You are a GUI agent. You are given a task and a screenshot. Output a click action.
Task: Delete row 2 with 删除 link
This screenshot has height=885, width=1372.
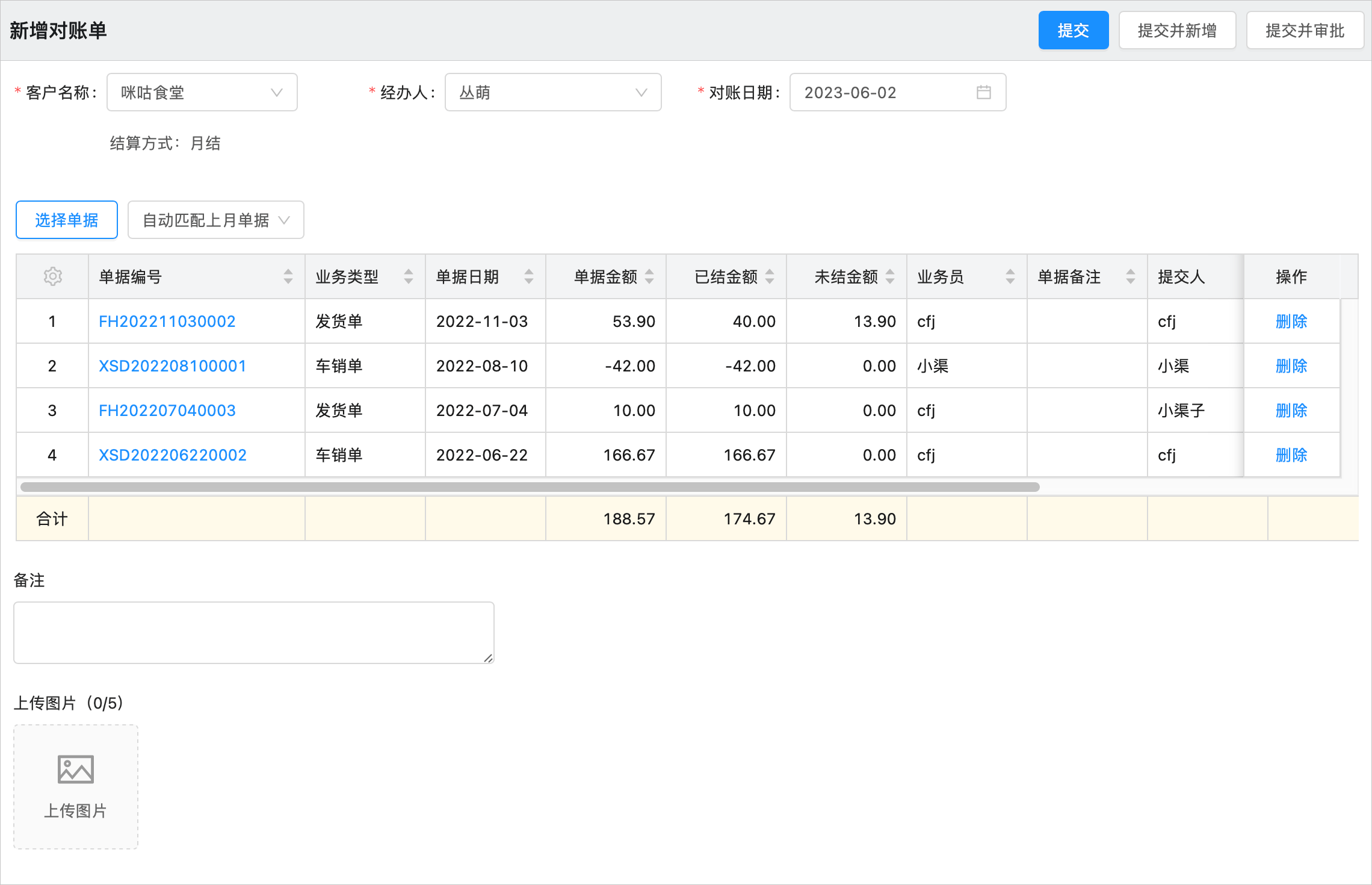coord(1291,366)
